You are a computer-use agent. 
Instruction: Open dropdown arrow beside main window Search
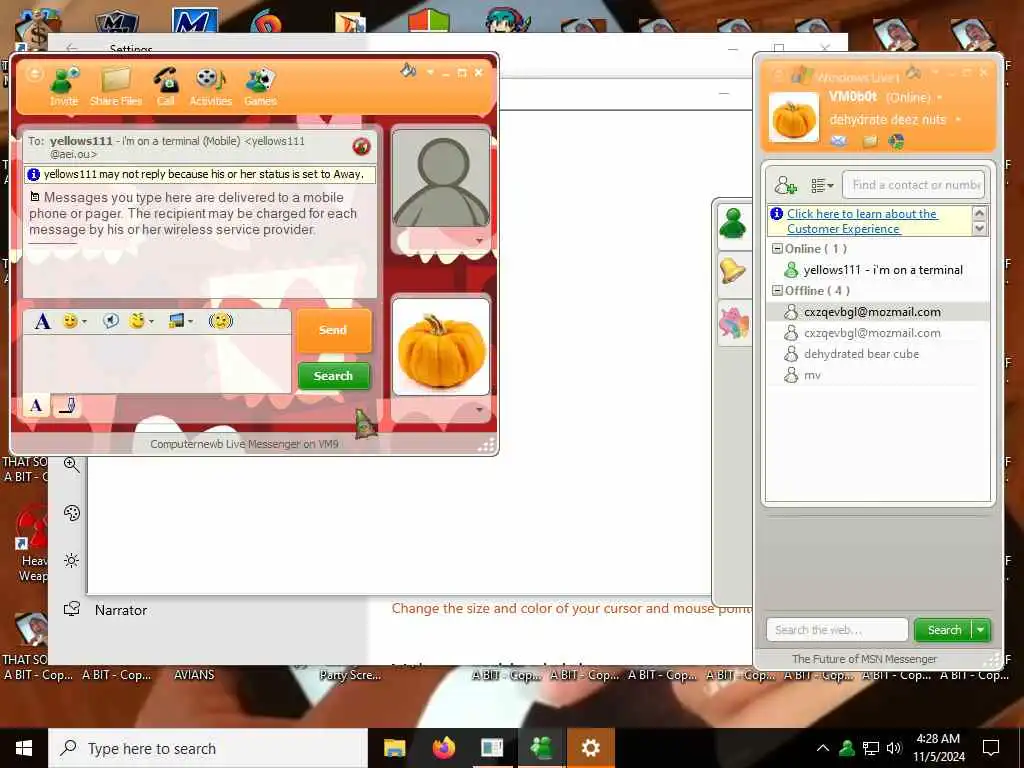[x=981, y=630]
